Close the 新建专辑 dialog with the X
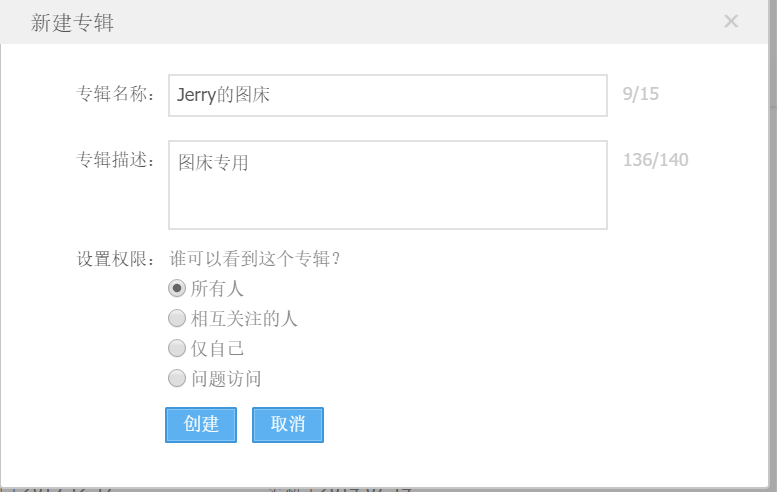The height and width of the screenshot is (492, 777). coord(731,21)
